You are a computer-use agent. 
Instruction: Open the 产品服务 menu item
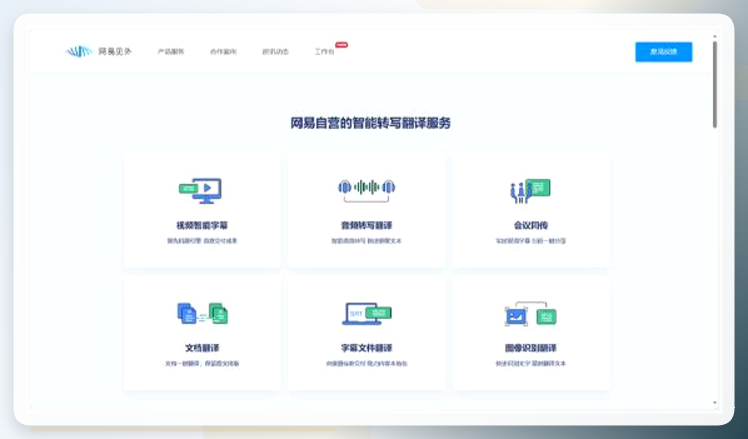[171, 52]
